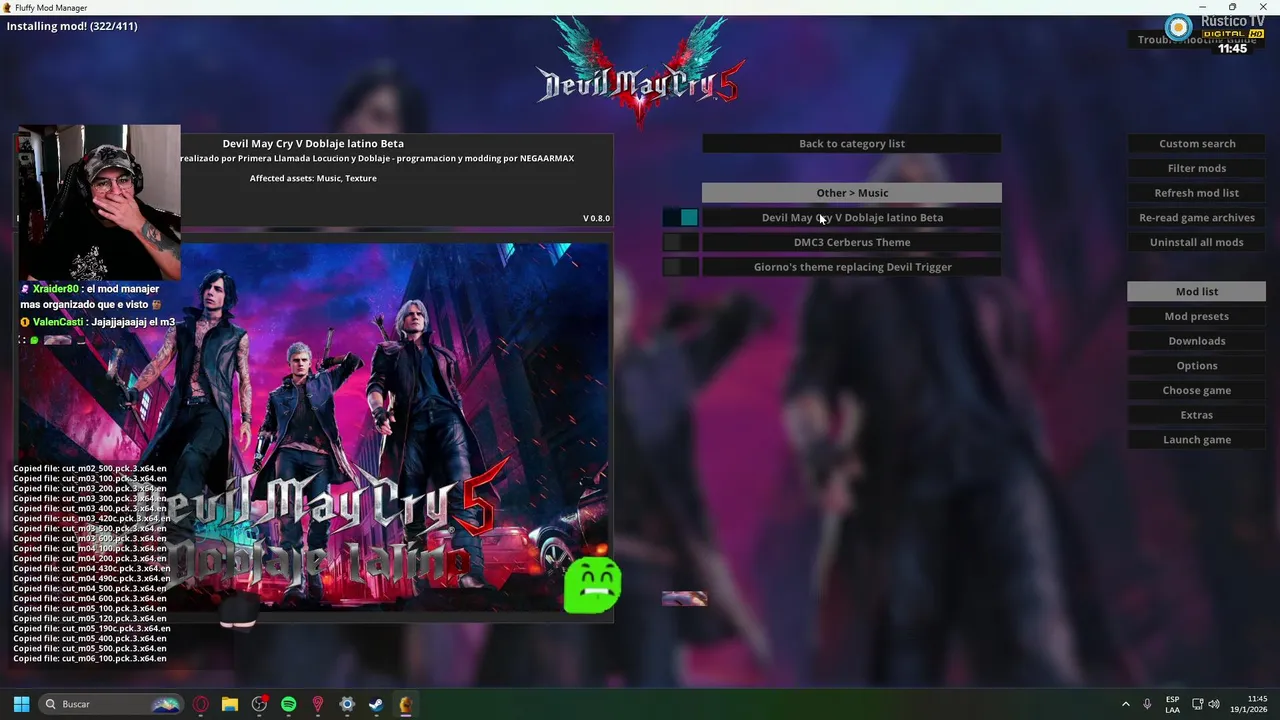Click Uninstall all mods
This screenshot has height=720, width=1280.
[1197, 242]
